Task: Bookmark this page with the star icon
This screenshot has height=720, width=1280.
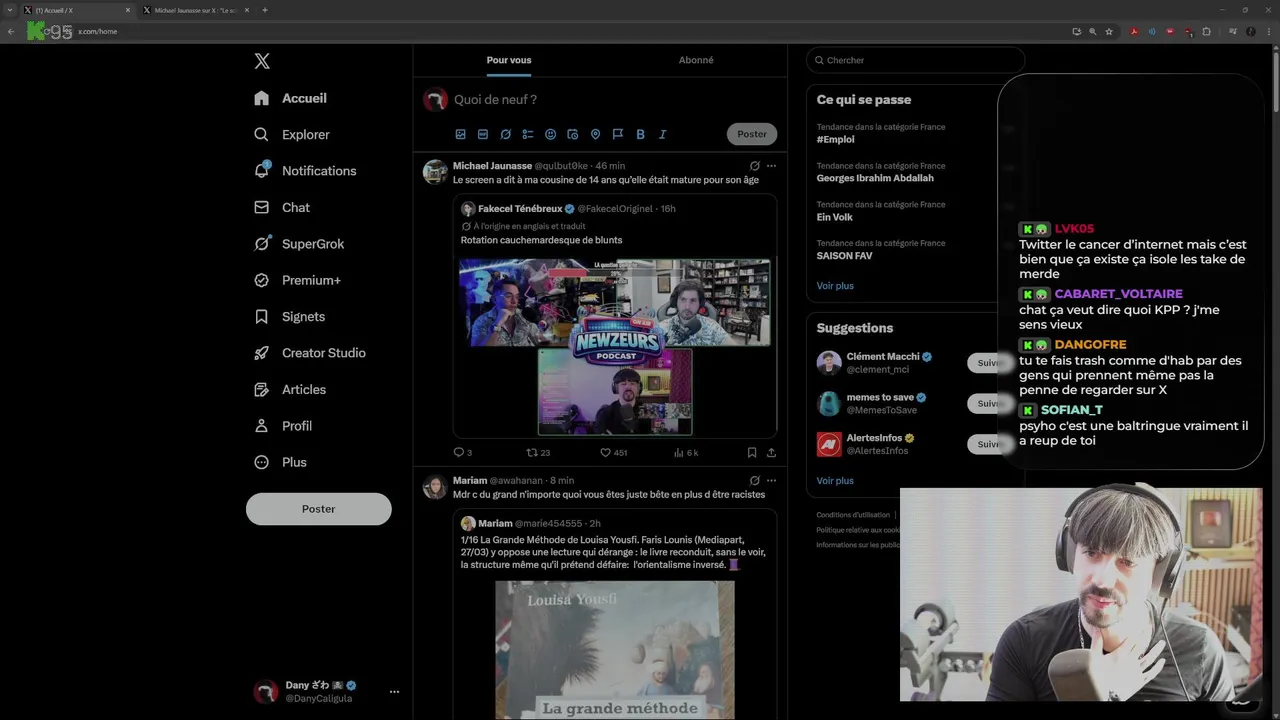Action: point(1109,31)
